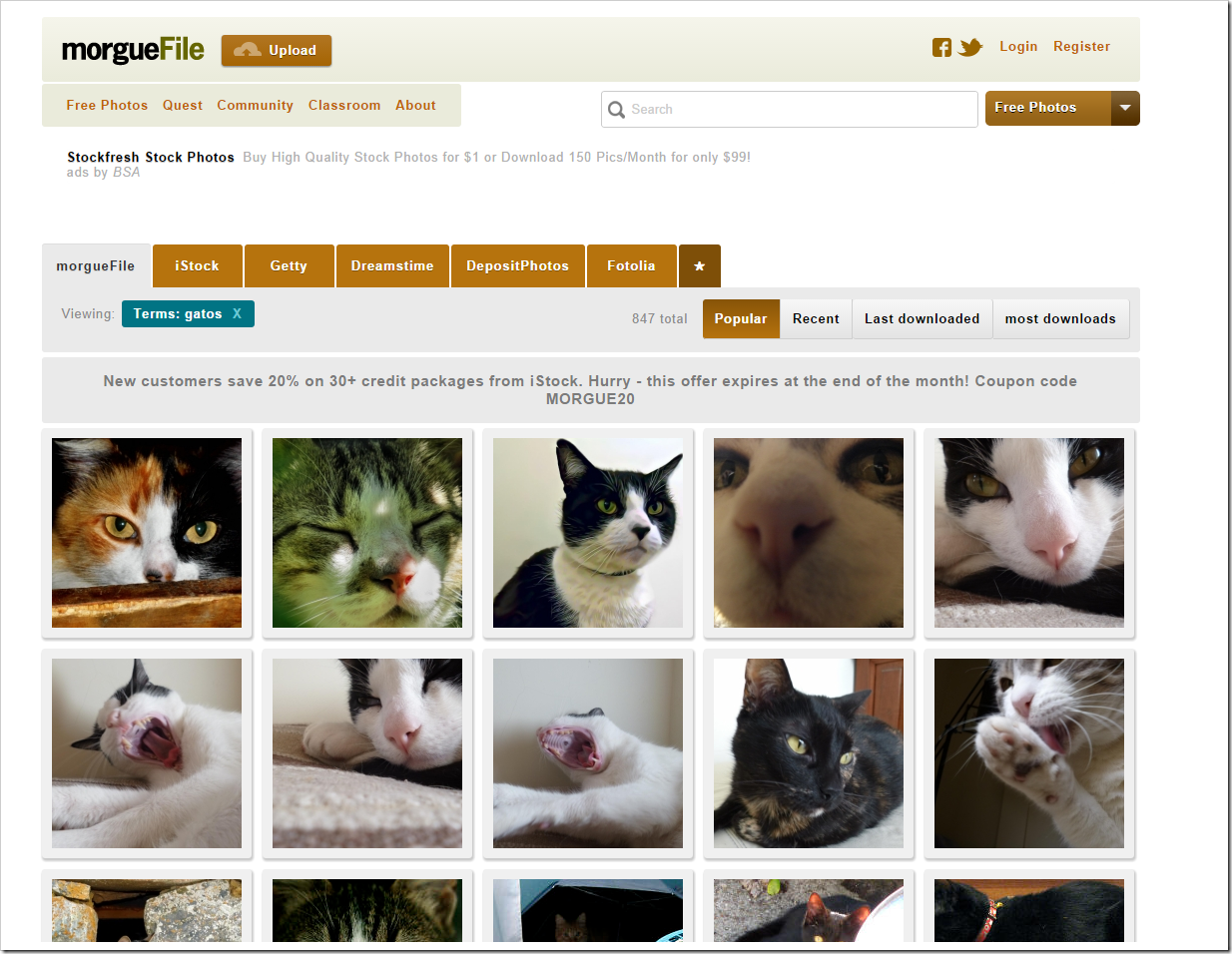The width and height of the screenshot is (1232, 954).
Task: Open morgueFile's Facebook page icon
Action: [941, 47]
